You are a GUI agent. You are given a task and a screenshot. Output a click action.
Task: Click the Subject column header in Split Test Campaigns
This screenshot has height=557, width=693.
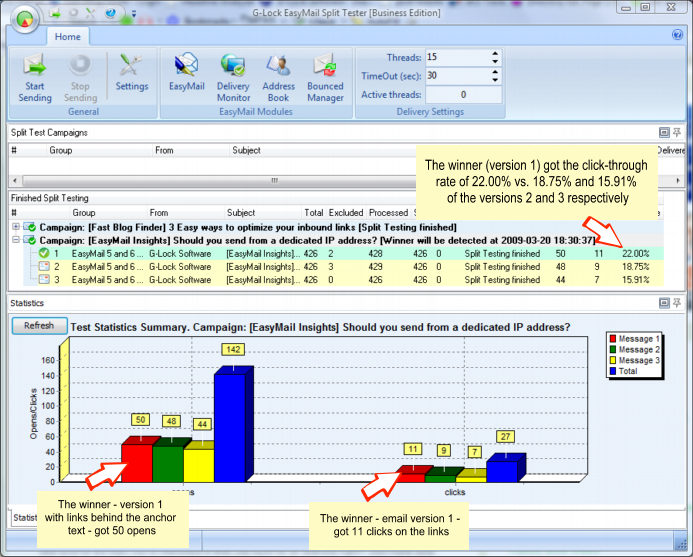coord(246,150)
